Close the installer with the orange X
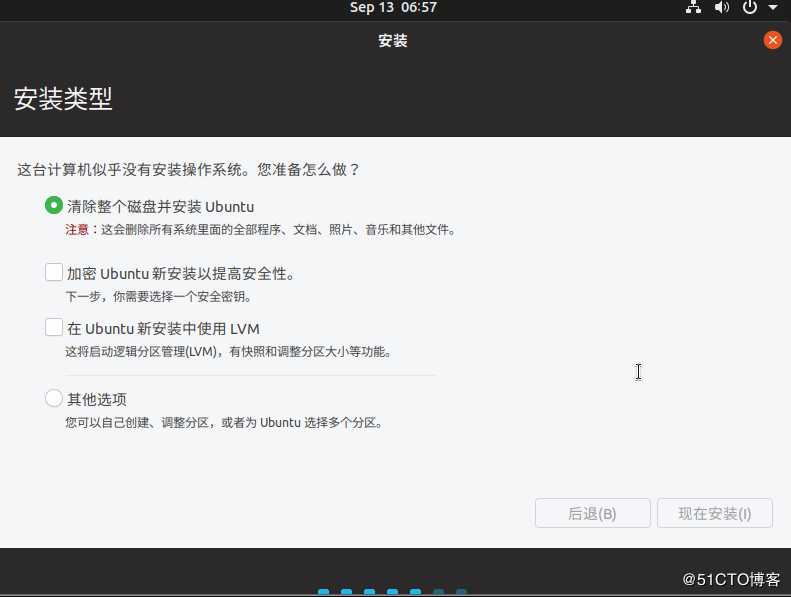 (x=772, y=40)
